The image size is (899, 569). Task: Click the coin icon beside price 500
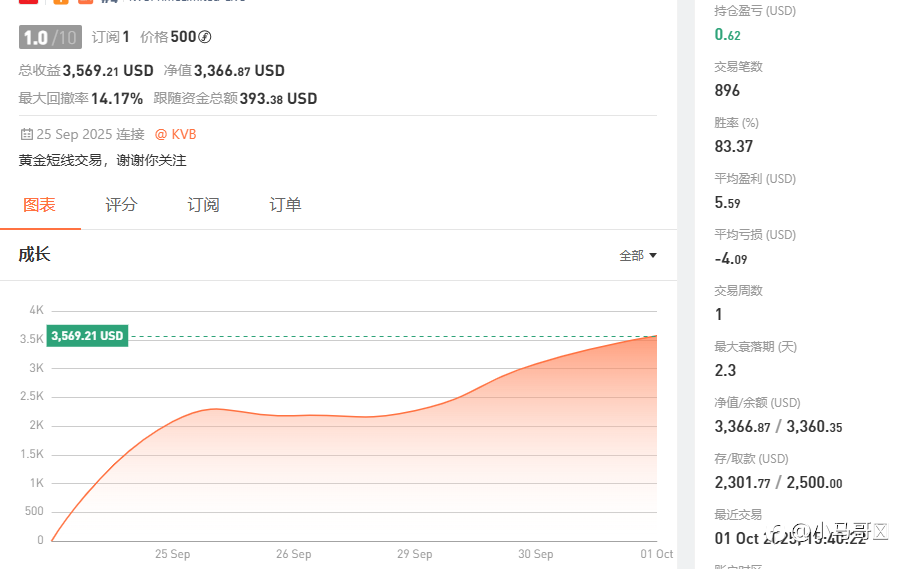(205, 38)
